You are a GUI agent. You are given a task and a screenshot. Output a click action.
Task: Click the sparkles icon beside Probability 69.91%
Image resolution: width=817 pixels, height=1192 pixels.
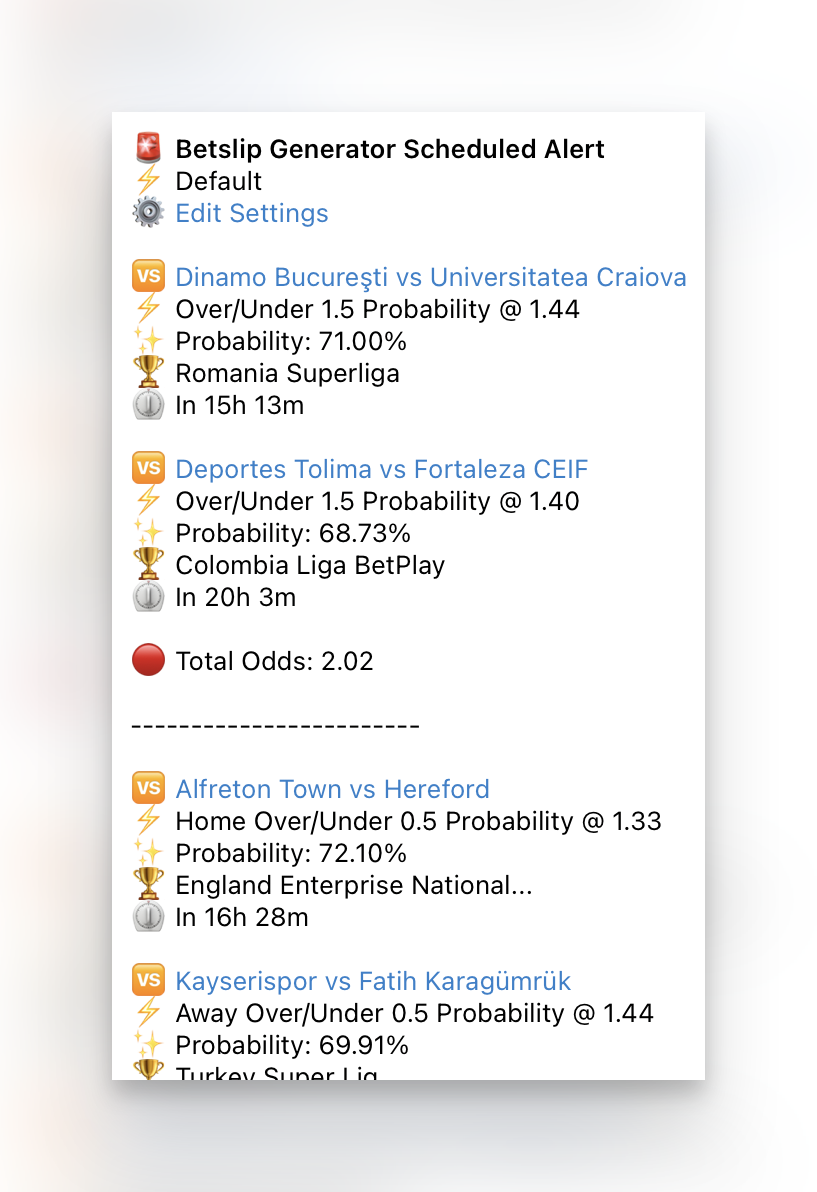[148, 1045]
